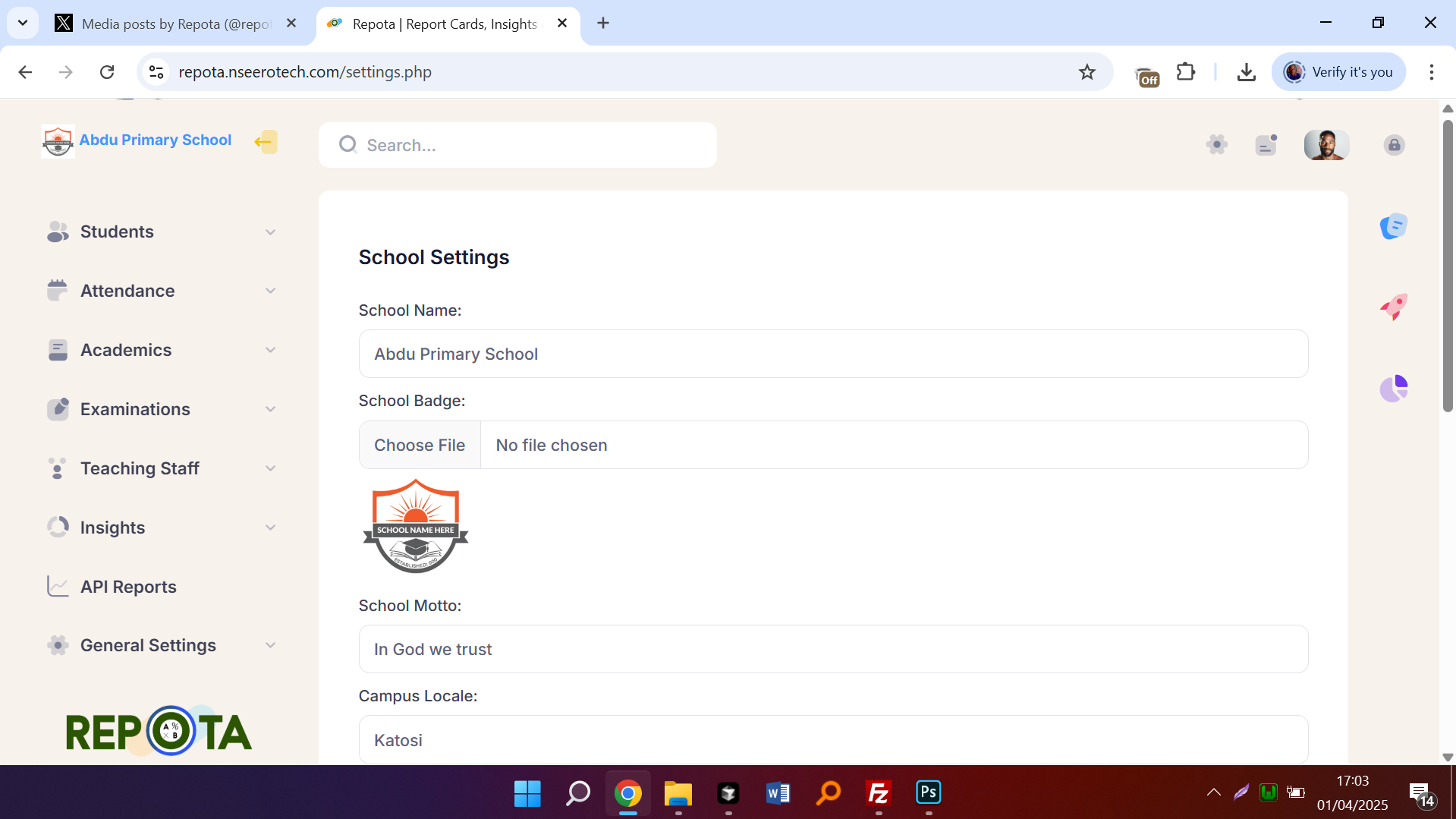Open the purple pie chart icon
Image resolution: width=1456 pixels, height=819 pixels.
pyautogui.click(x=1393, y=389)
